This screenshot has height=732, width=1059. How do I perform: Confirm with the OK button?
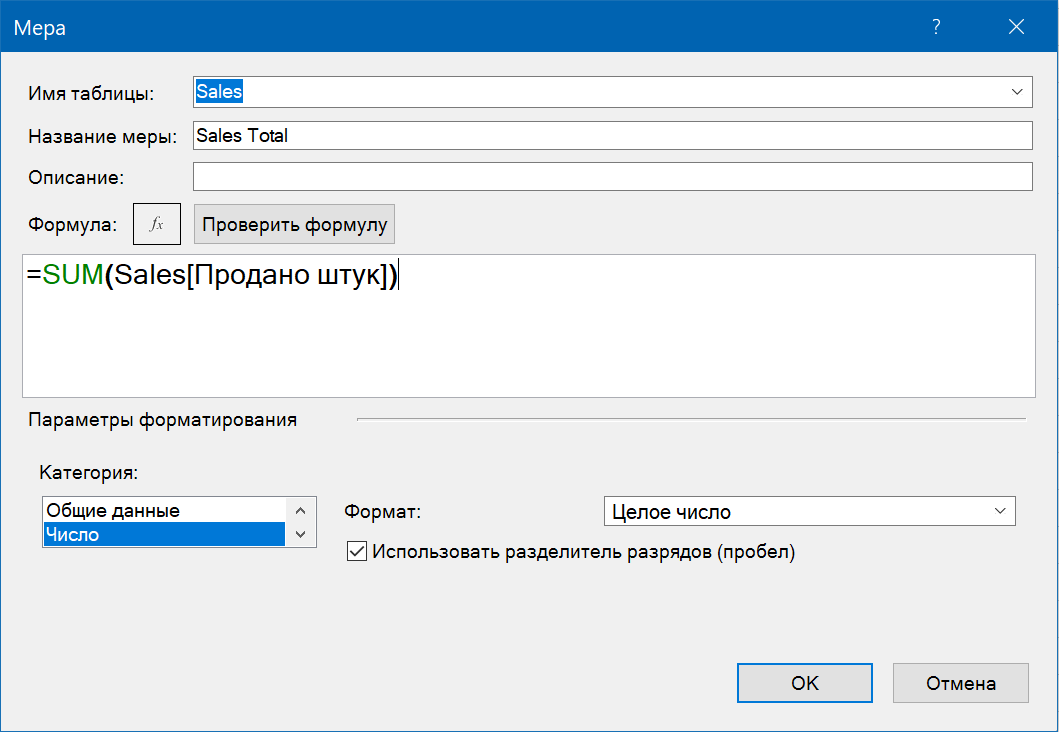[x=804, y=683]
